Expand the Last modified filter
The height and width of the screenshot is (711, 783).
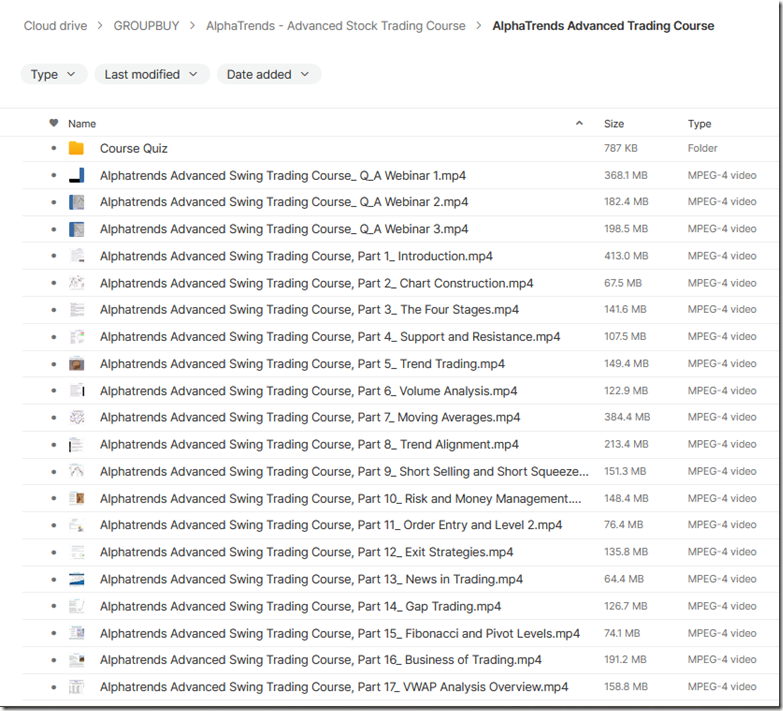tap(152, 74)
